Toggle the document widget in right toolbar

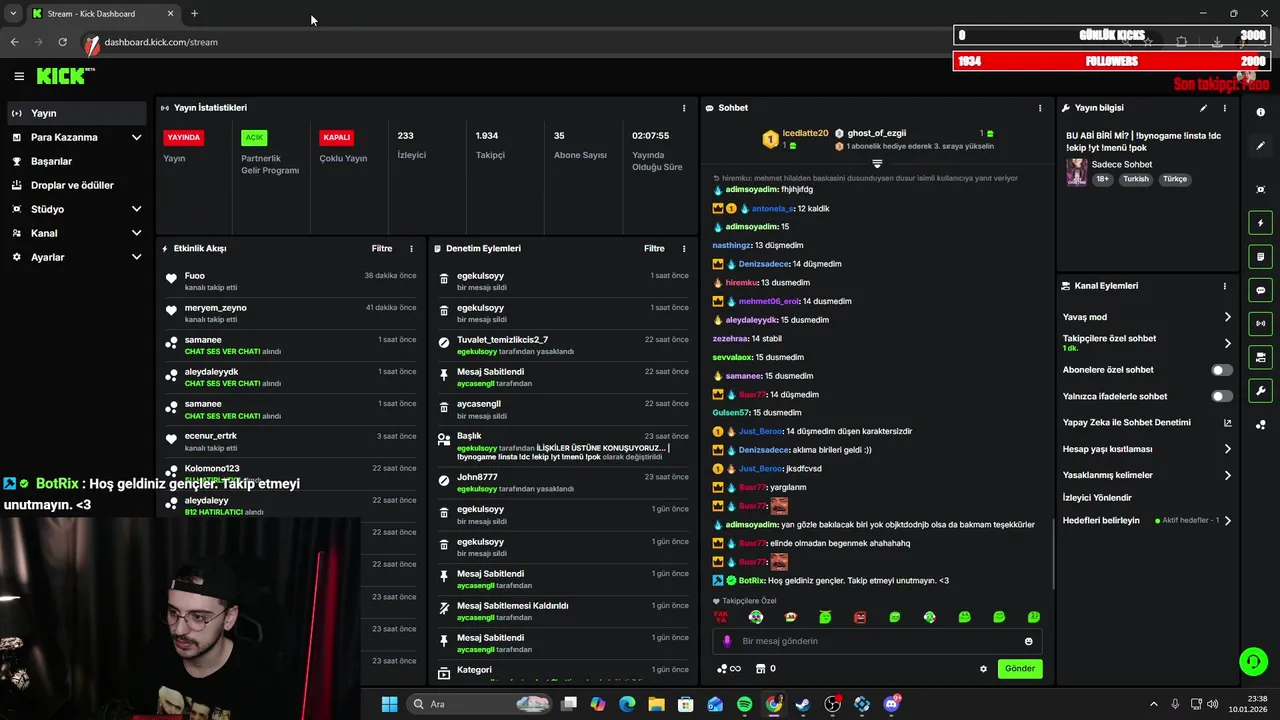point(1260,257)
